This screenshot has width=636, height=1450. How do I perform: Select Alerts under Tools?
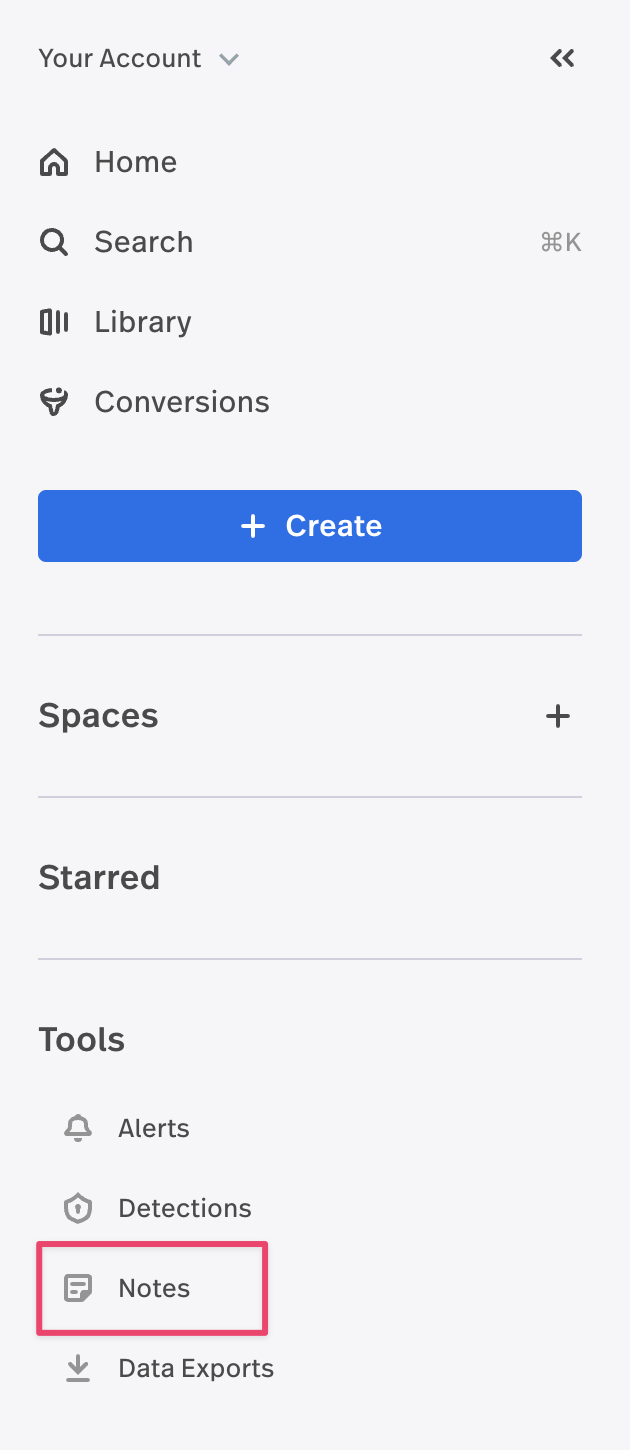(x=154, y=1128)
